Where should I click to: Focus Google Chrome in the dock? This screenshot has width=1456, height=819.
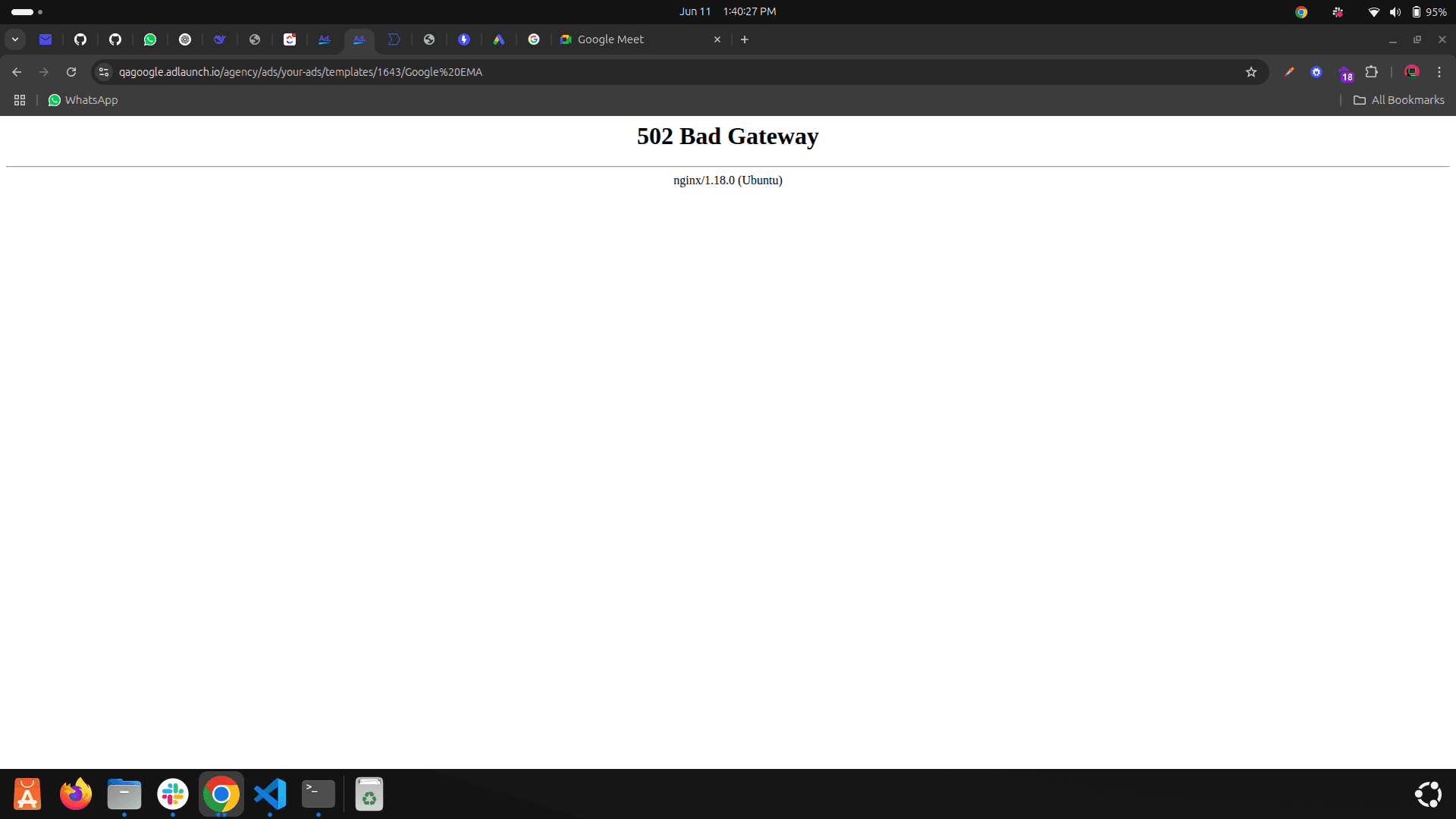click(221, 794)
